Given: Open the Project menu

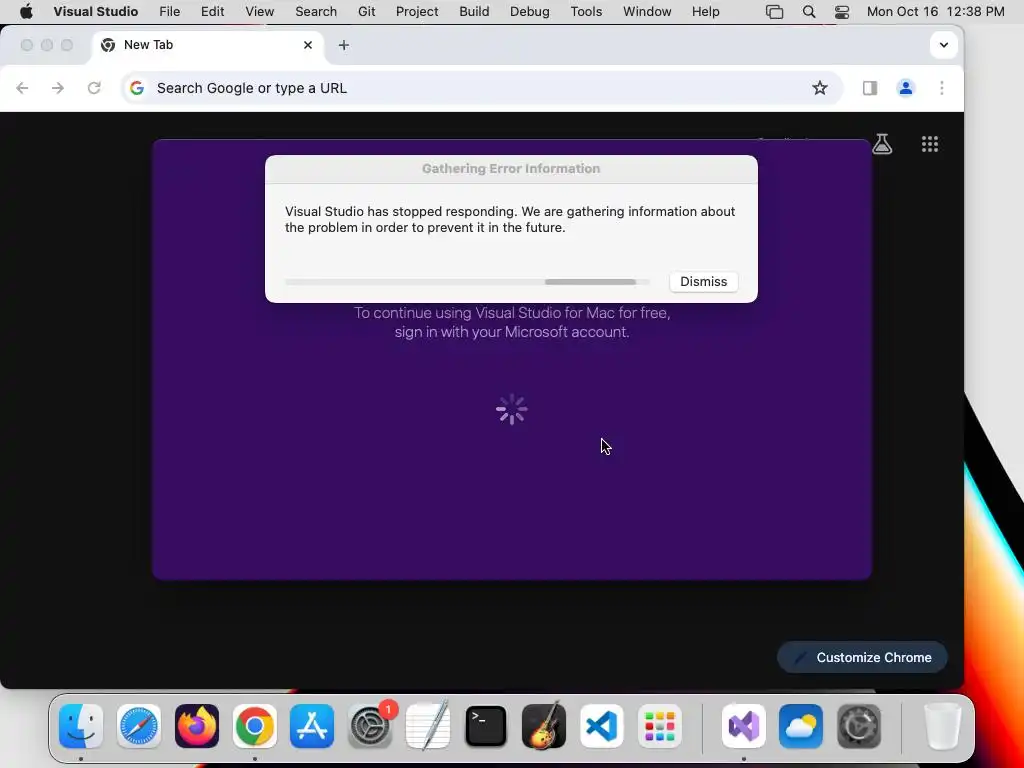Looking at the screenshot, I should click(417, 12).
